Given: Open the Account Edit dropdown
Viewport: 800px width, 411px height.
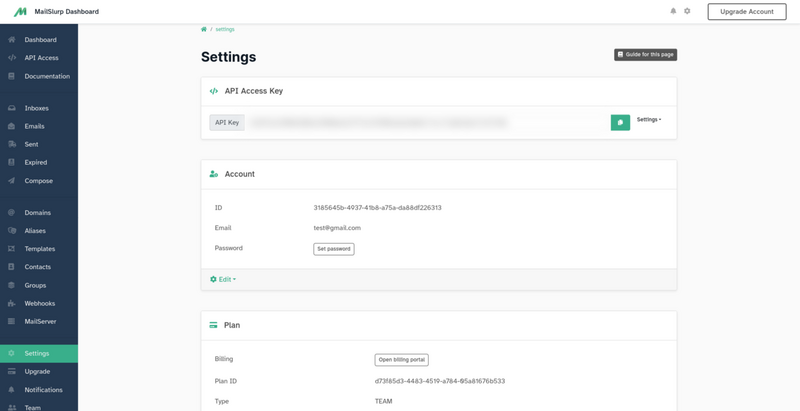Looking at the screenshot, I should coord(224,280).
